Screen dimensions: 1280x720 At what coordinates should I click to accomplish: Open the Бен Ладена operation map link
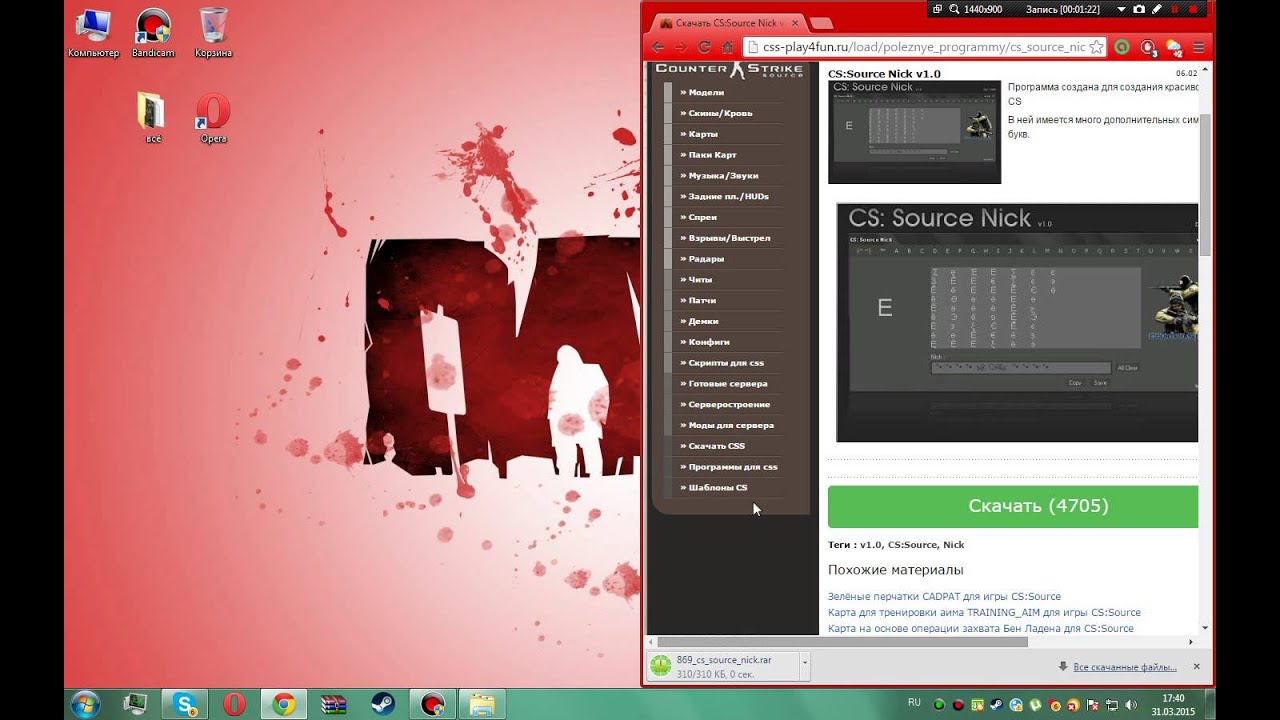[x=981, y=628]
